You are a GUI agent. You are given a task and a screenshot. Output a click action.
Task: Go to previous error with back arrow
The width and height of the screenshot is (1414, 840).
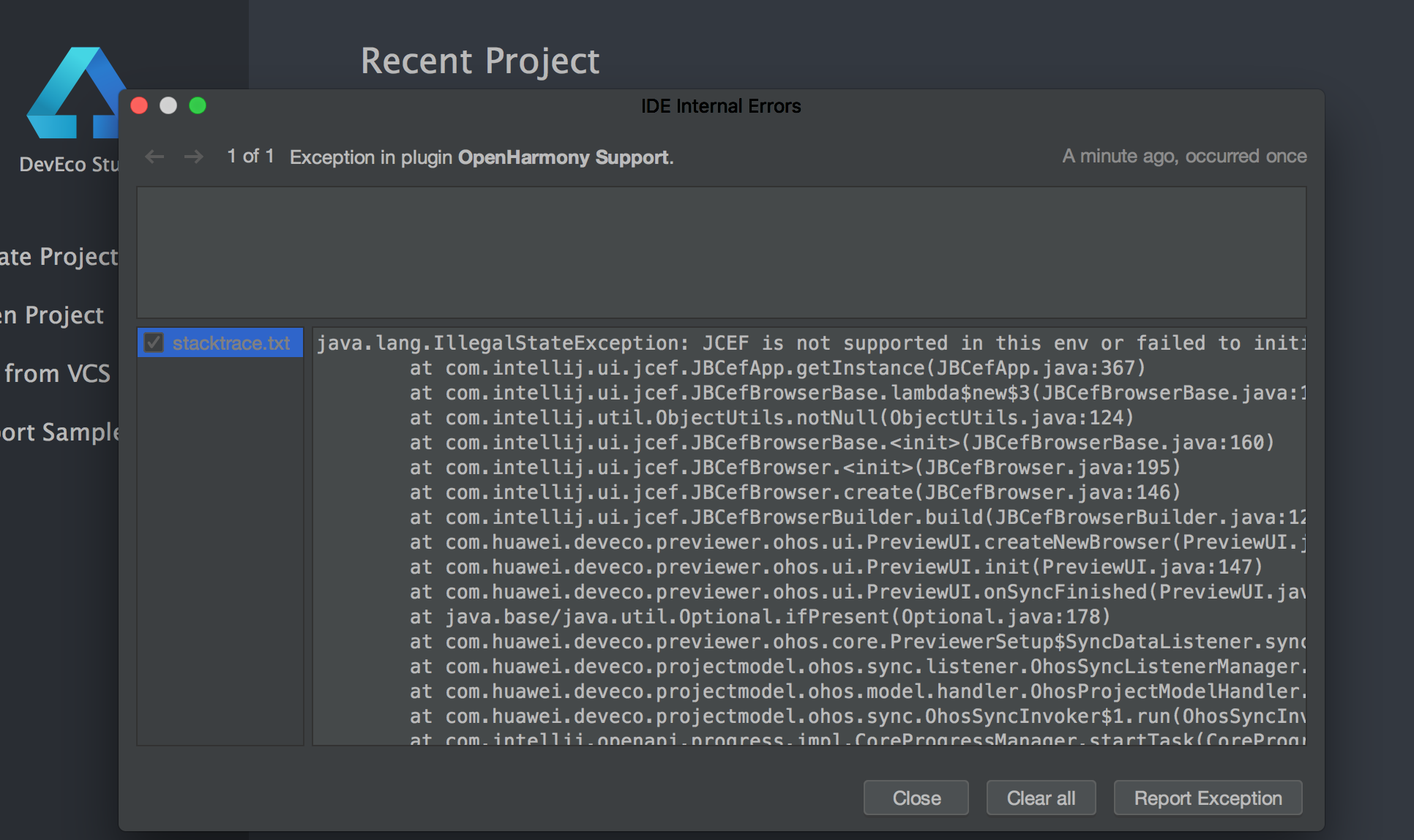click(x=154, y=157)
